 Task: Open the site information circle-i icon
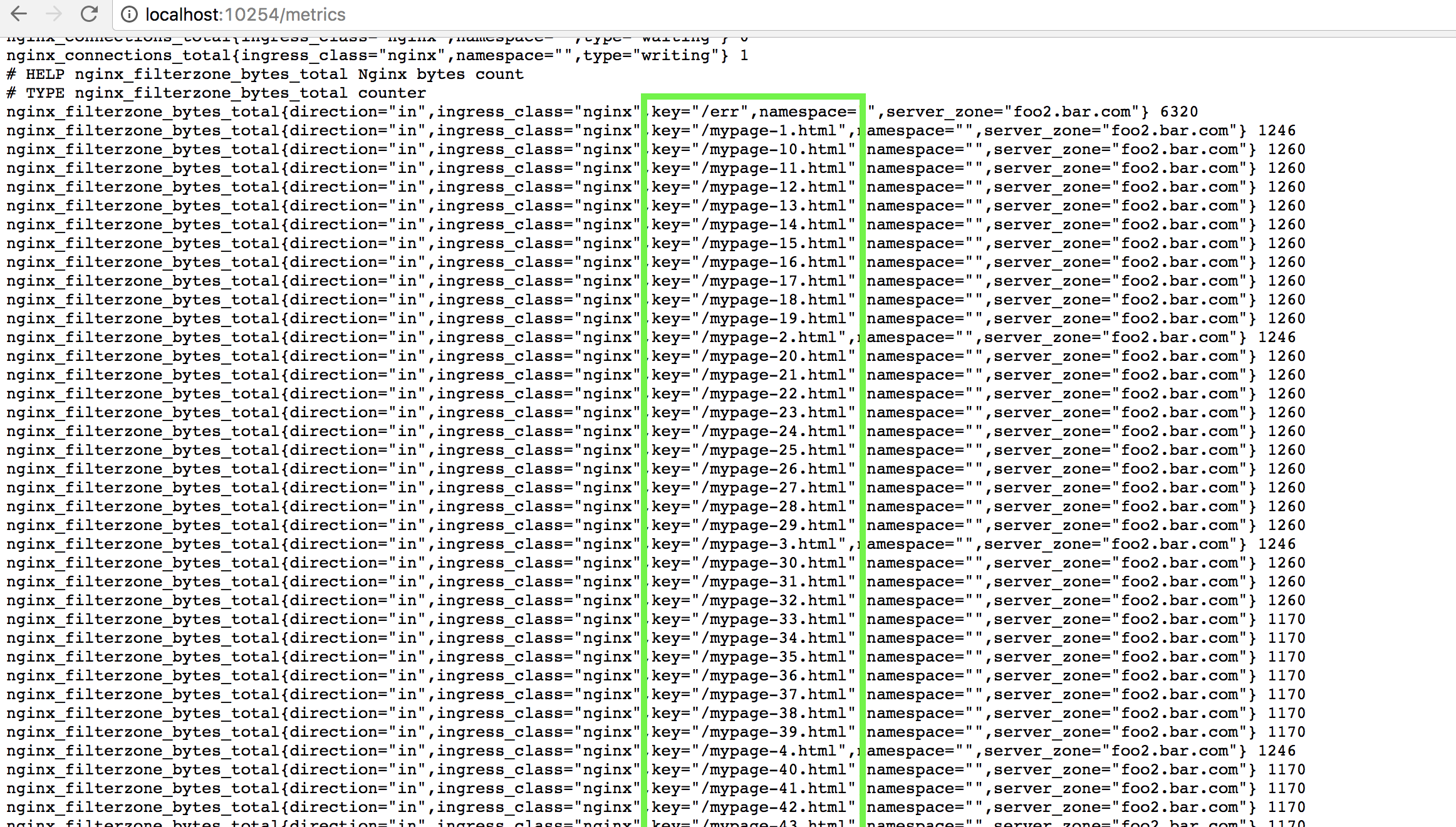point(129,14)
